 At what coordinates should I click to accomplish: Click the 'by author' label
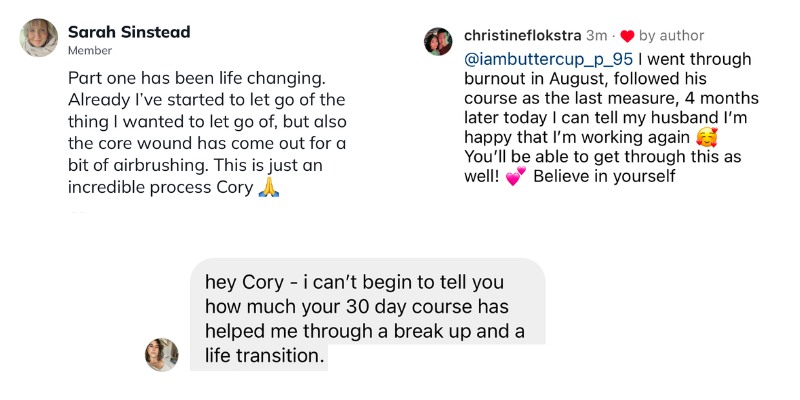[x=672, y=36]
